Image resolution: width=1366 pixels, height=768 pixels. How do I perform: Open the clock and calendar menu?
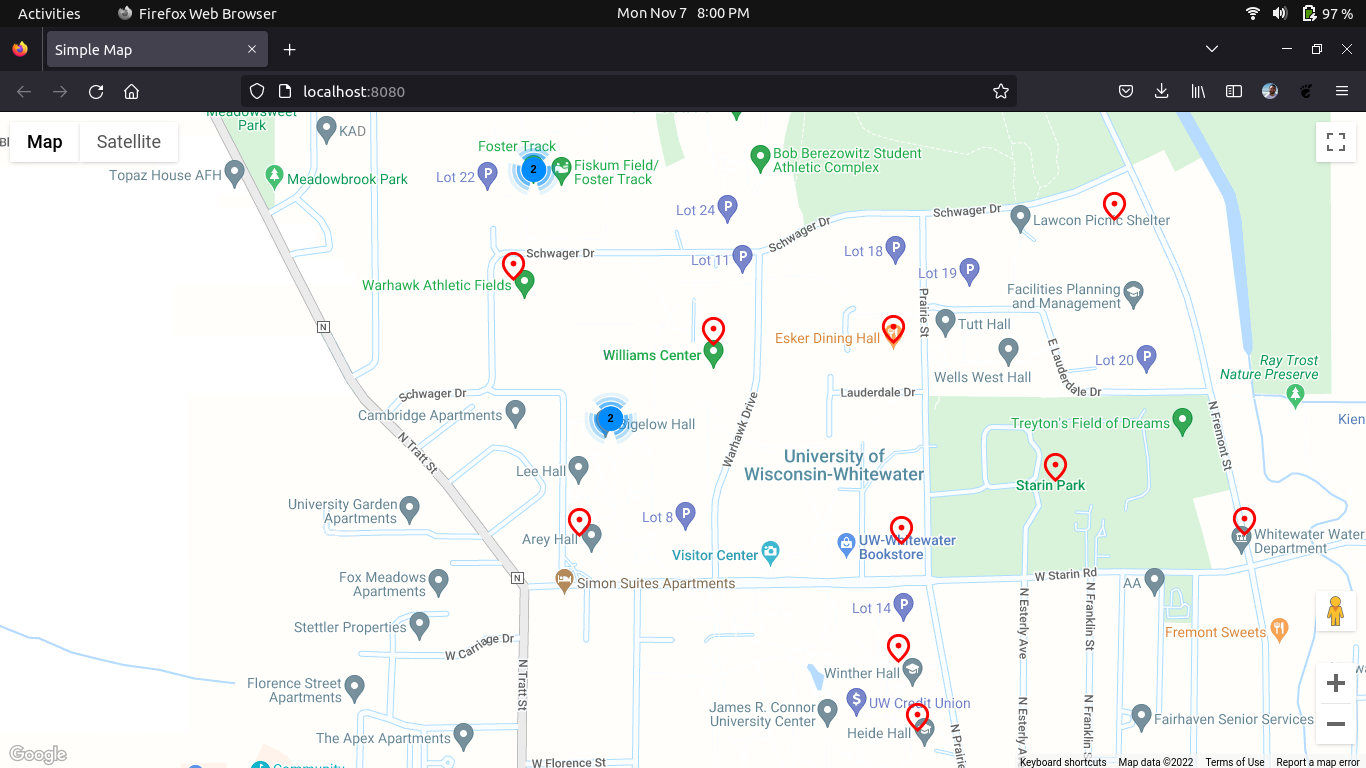pyautogui.click(x=683, y=13)
